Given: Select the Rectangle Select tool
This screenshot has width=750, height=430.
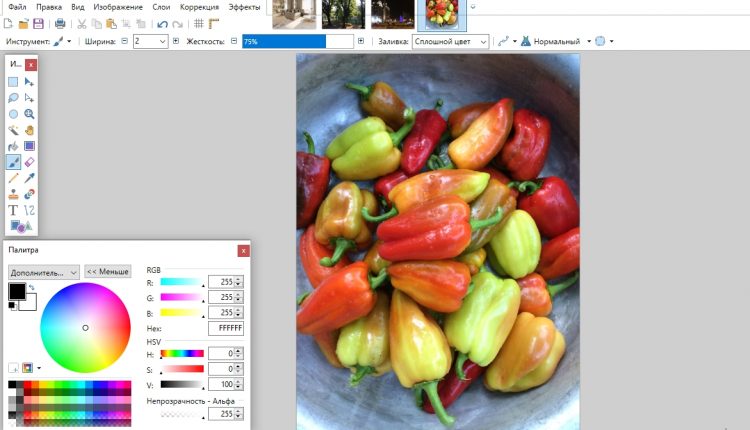Looking at the screenshot, I should pyautogui.click(x=13, y=82).
